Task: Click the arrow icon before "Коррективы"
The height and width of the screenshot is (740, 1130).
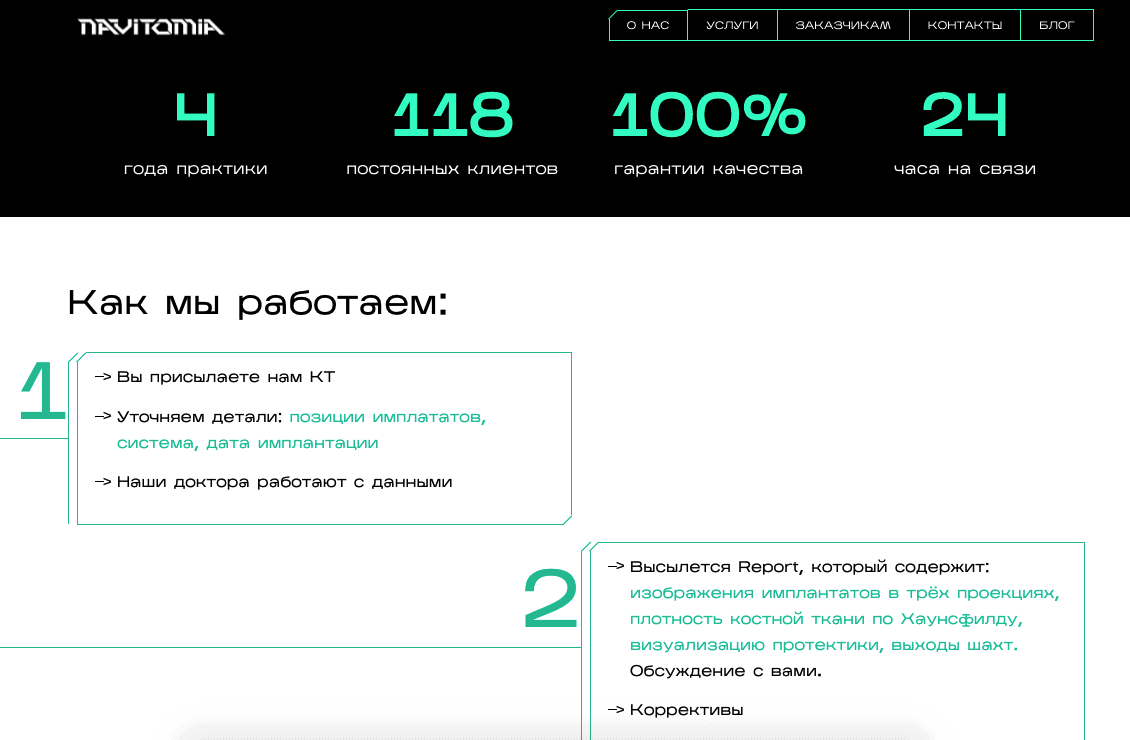Action: point(617,709)
